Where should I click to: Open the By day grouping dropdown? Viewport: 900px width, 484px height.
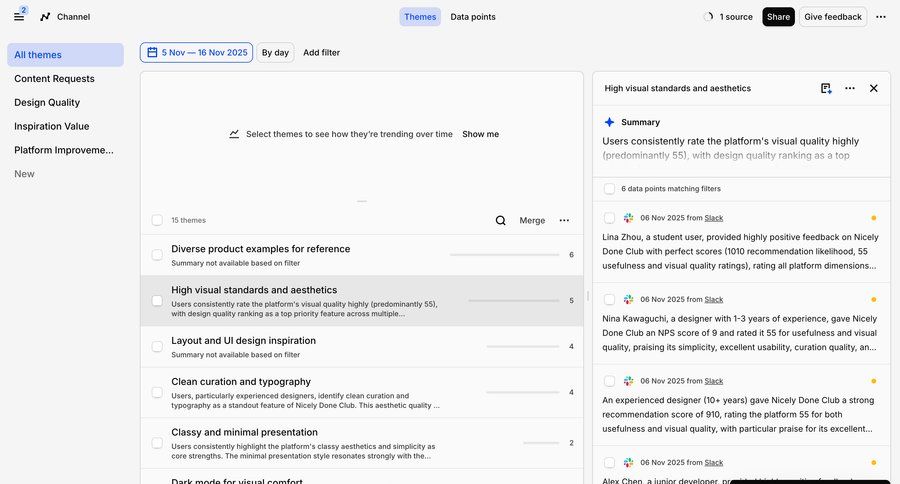275,52
